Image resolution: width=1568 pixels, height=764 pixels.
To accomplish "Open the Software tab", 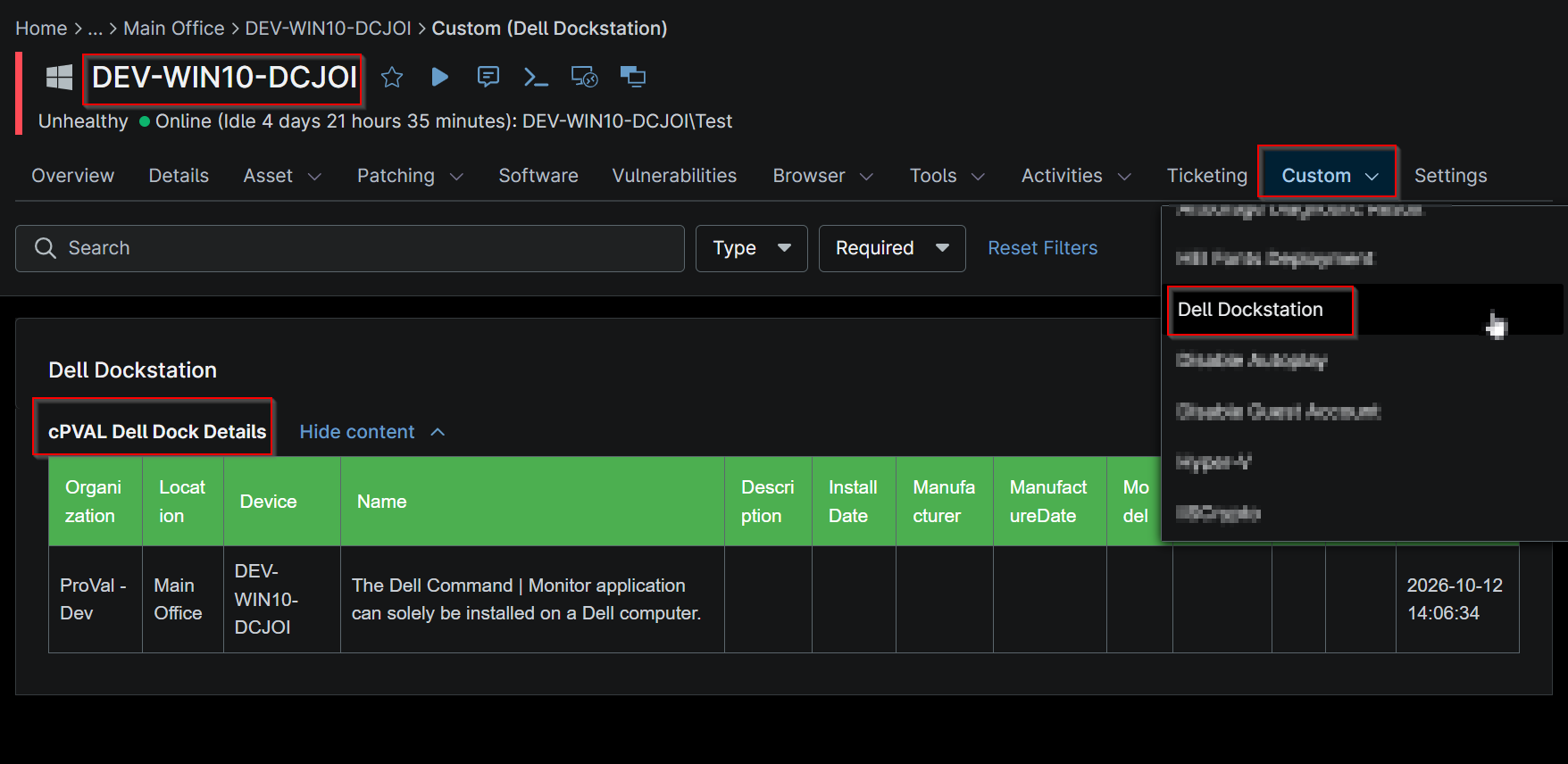I will click(x=538, y=176).
